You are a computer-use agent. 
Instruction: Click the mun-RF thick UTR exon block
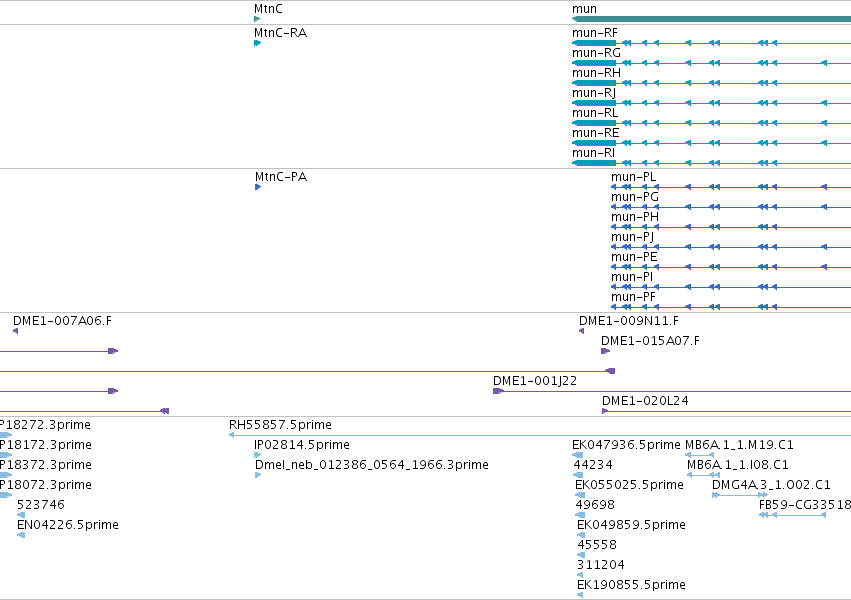click(x=594, y=43)
